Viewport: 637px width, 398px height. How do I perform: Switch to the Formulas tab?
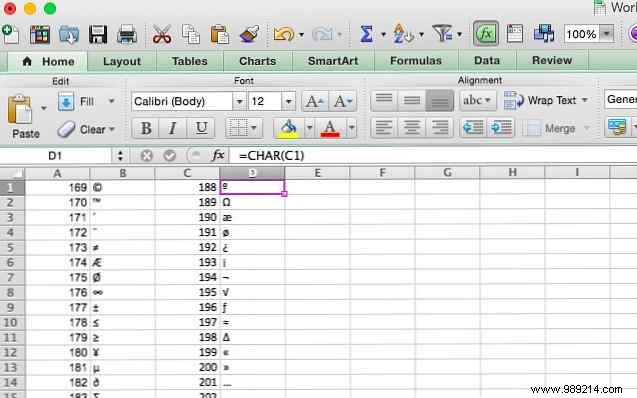tap(416, 61)
